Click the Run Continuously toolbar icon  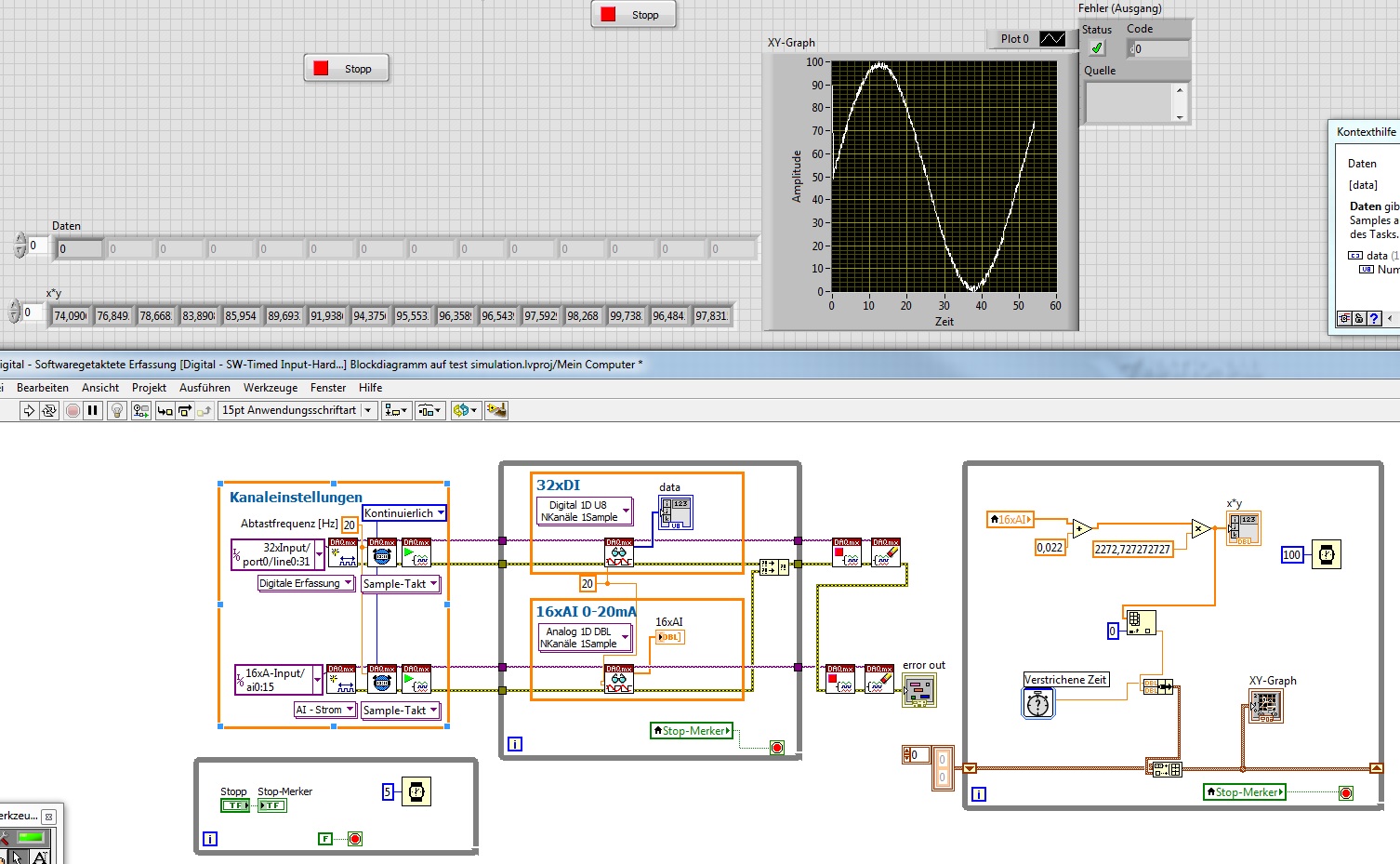(x=49, y=410)
